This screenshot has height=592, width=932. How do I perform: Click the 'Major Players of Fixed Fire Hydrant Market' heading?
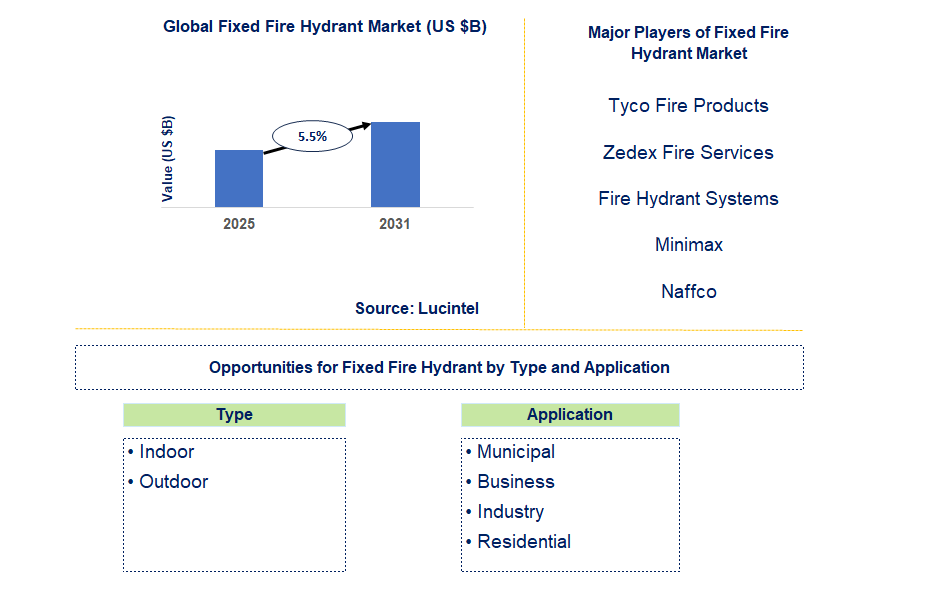coord(688,43)
